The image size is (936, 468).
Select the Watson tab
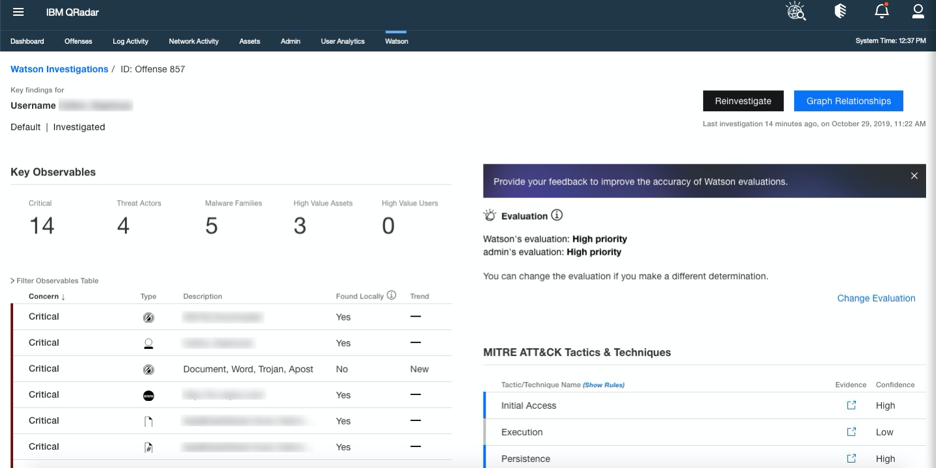396,41
